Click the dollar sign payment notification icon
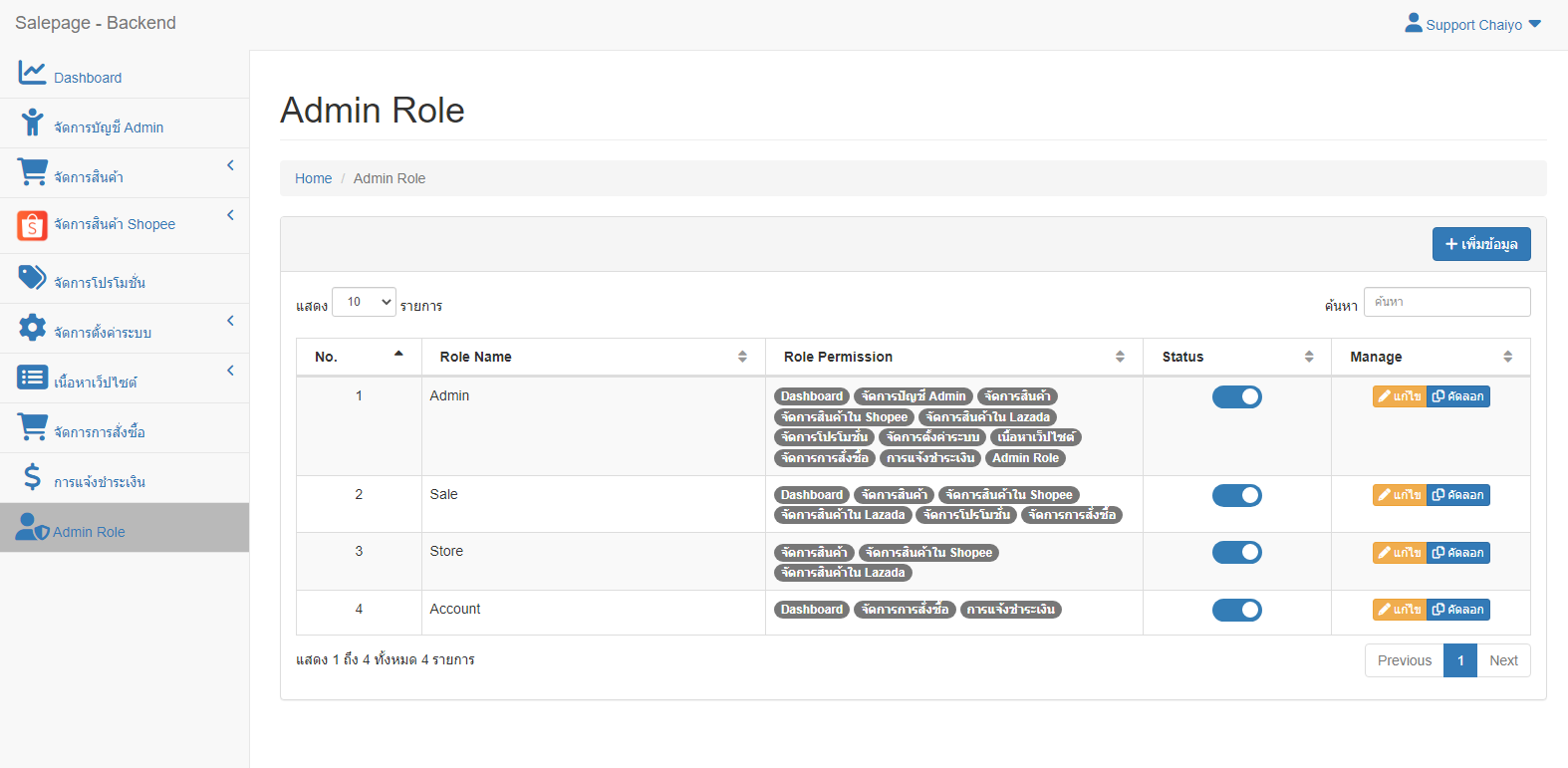1568x768 pixels. 32,477
